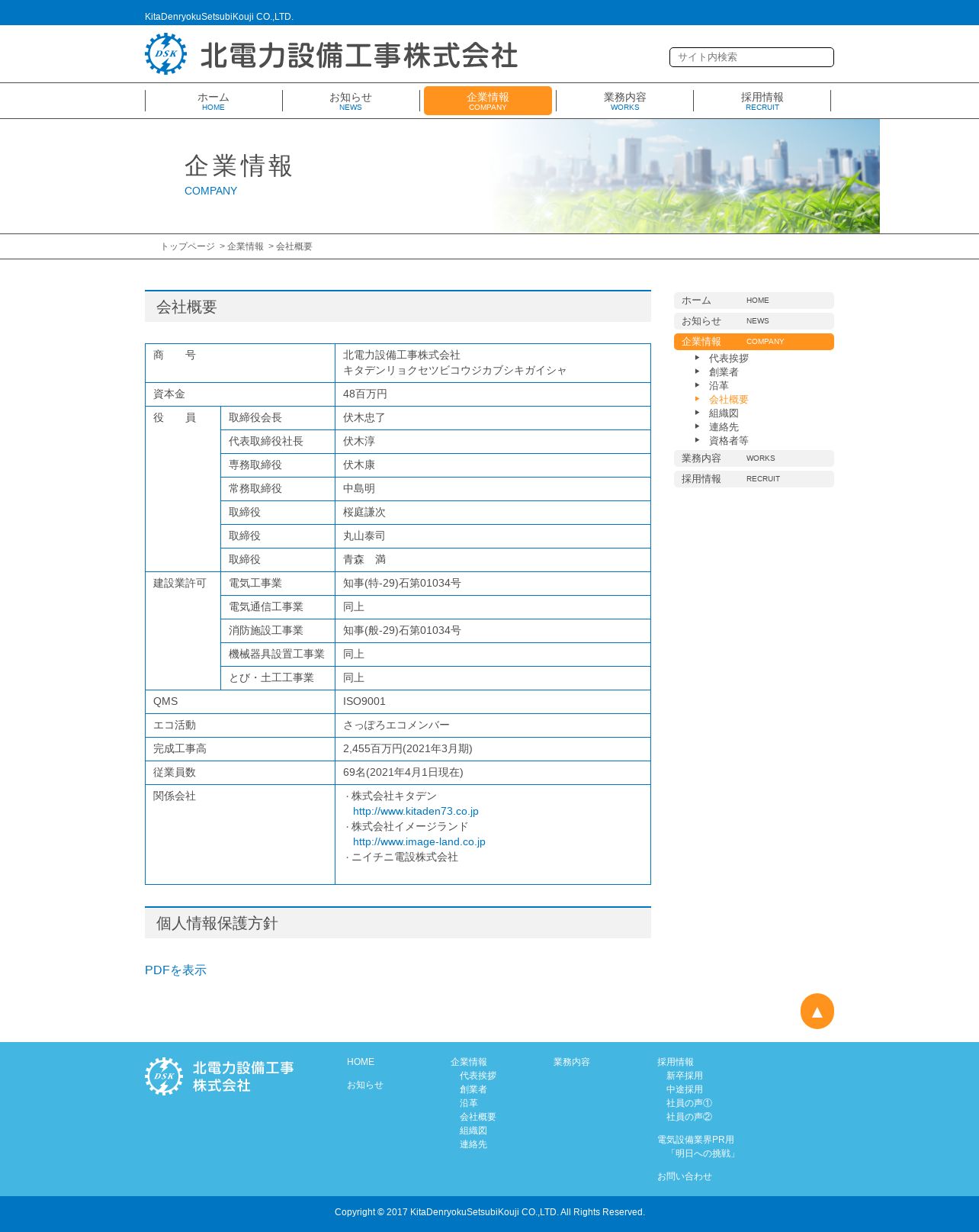Open 創業者 in the sidebar submenu
This screenshot has height=1232, width=979.
point(724,372)
